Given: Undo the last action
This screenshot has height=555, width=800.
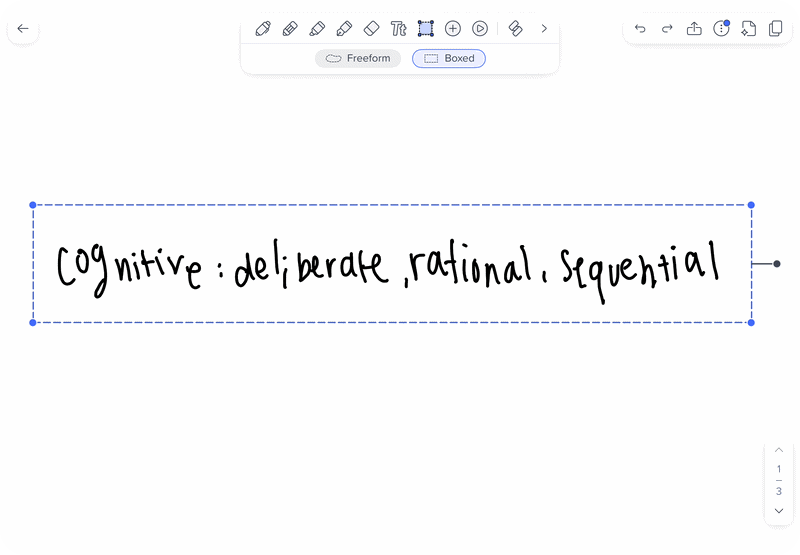Looking at the screenshot, I should pos(640,29).
